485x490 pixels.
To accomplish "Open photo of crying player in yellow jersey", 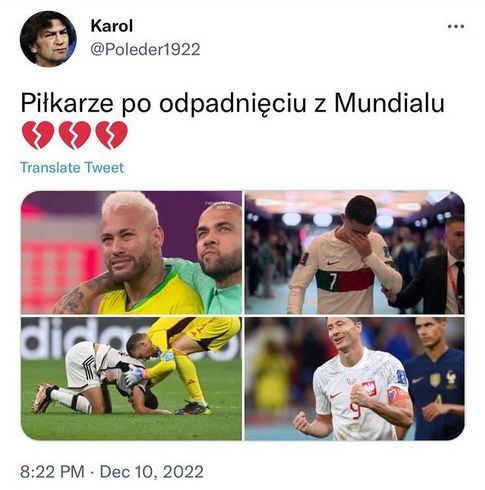I will point(131,252).
